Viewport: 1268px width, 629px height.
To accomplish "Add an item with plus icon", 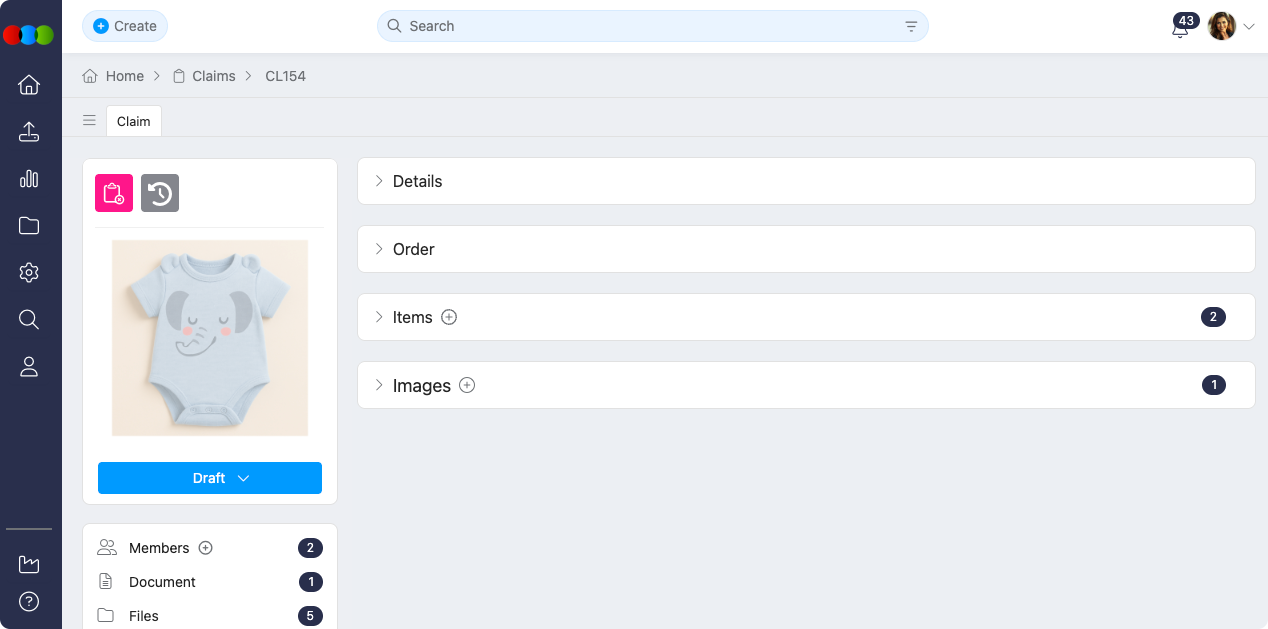I will pos(449,317).
